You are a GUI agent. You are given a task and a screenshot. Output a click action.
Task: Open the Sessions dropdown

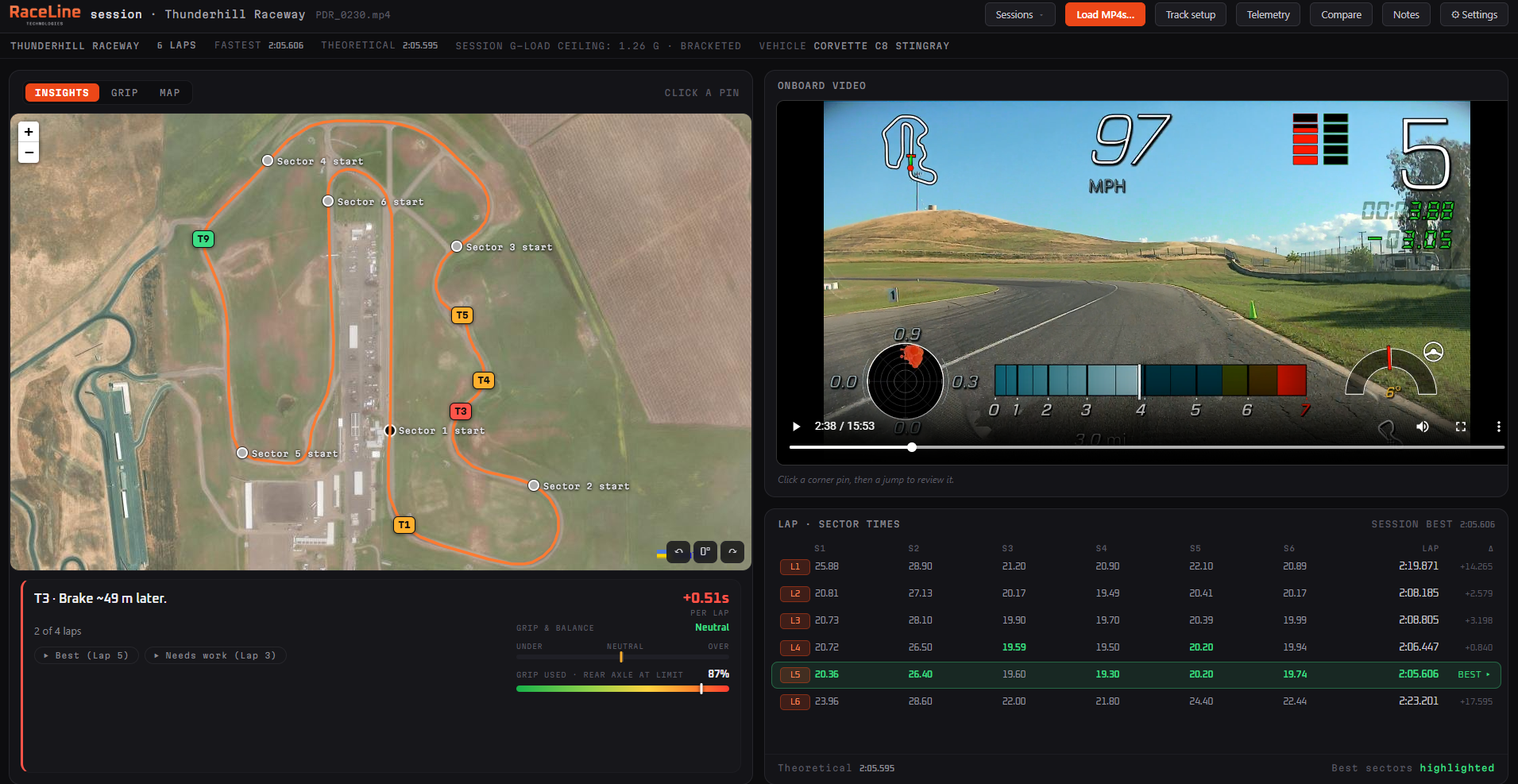[1020, 14]
